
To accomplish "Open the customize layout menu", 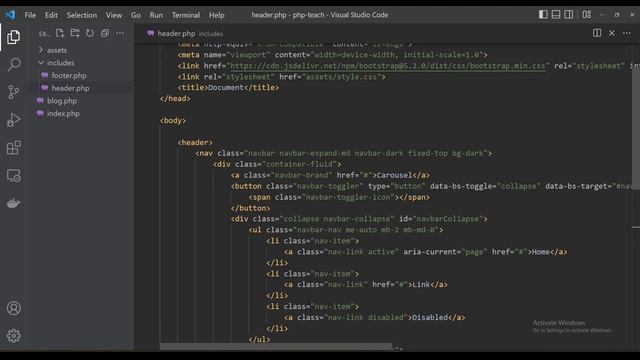I will point(587,15).
